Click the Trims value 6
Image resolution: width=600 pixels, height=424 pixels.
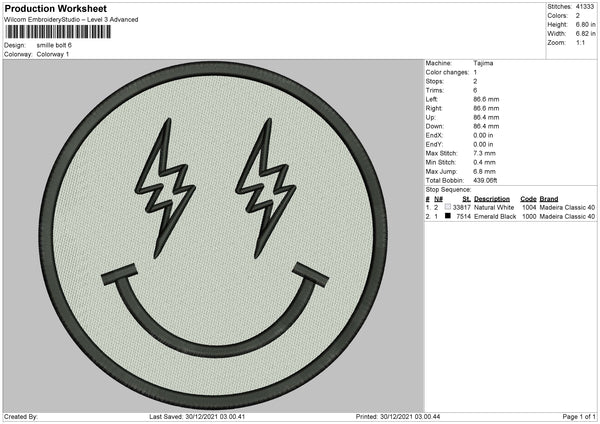[475, 90]
